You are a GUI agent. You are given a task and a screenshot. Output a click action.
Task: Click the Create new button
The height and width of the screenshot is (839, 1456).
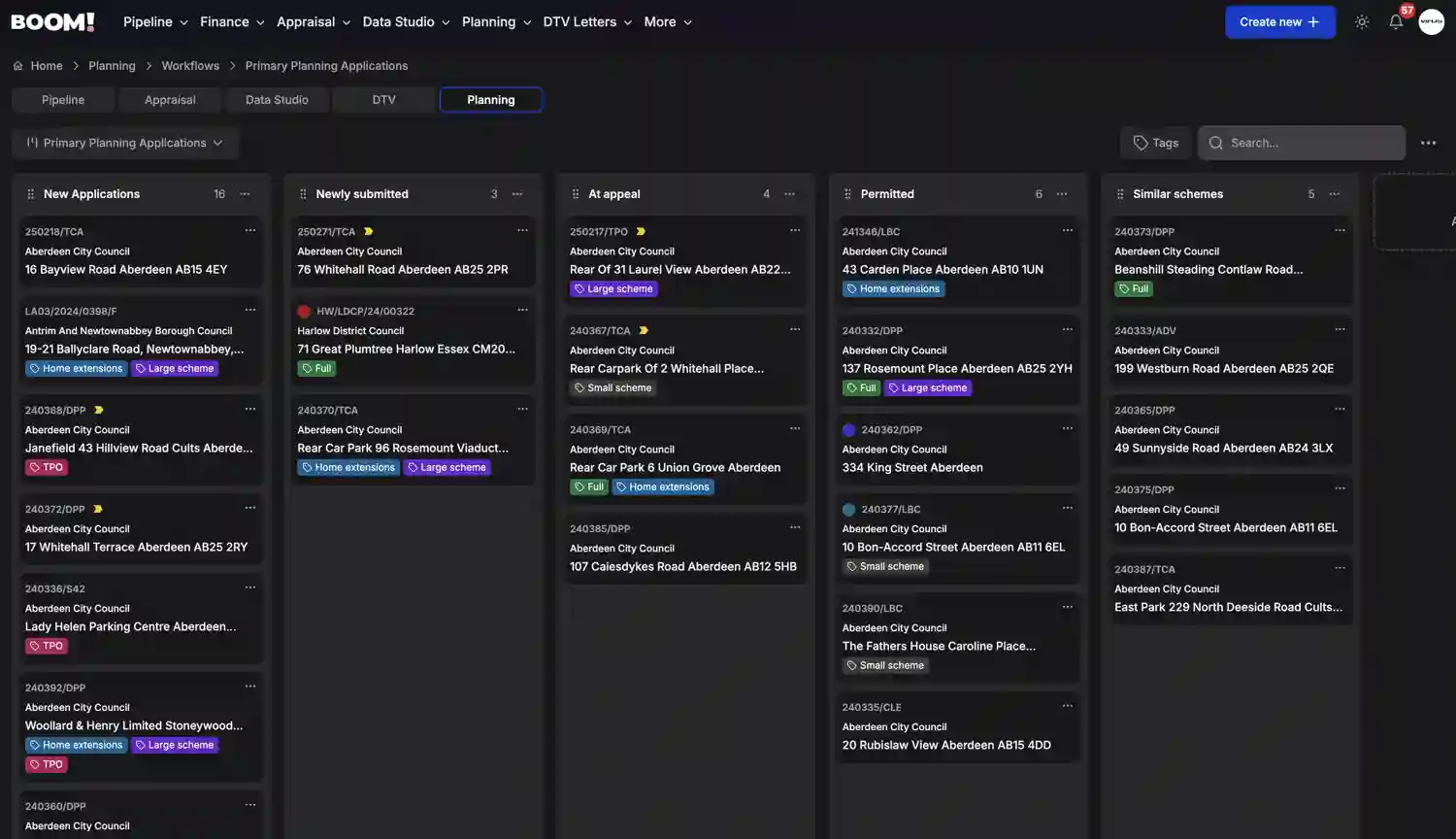point(1280,21)
